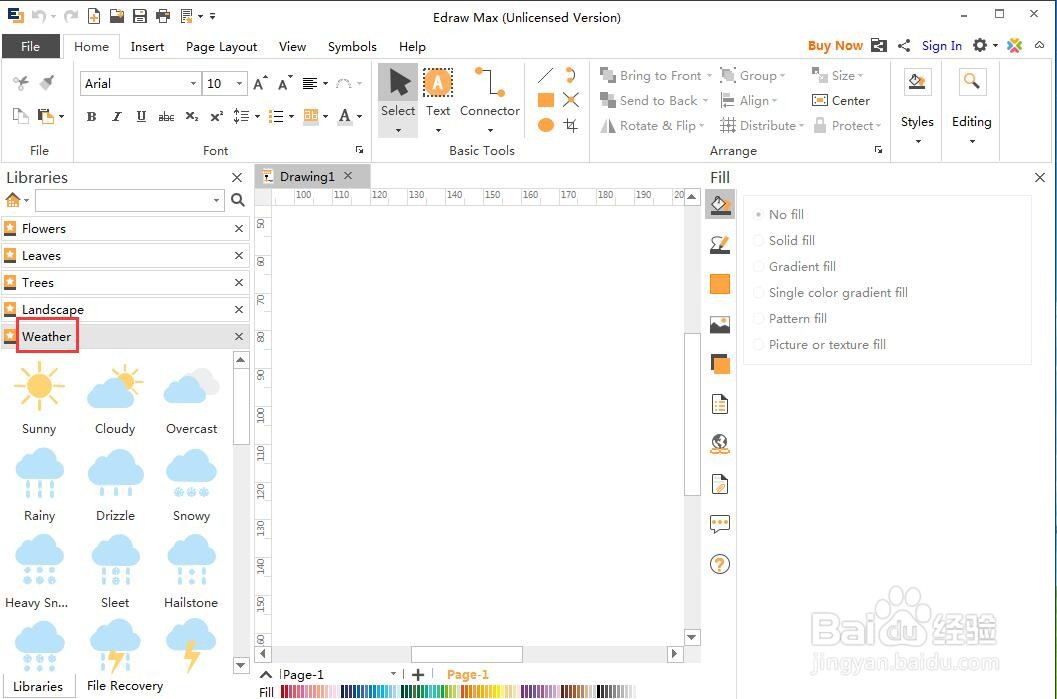Apply subscript formatting
The image size is (1057, 699).
pyautogui.click(x=191, y=117)
